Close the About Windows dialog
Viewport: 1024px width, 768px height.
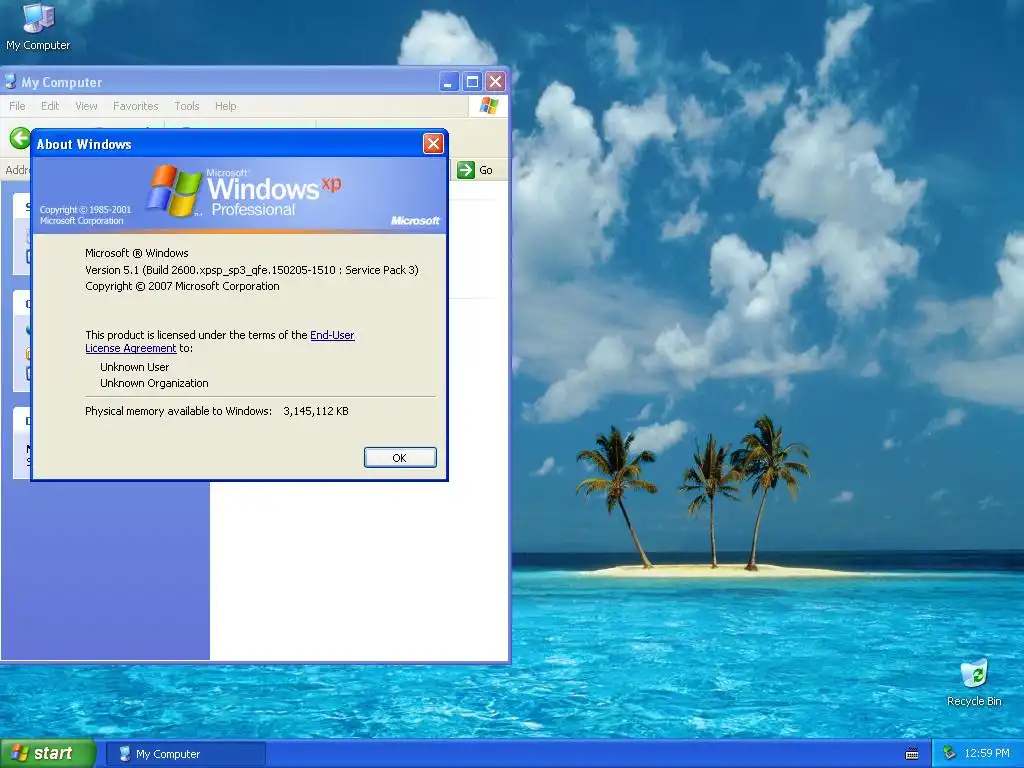(x=433, y=144)
